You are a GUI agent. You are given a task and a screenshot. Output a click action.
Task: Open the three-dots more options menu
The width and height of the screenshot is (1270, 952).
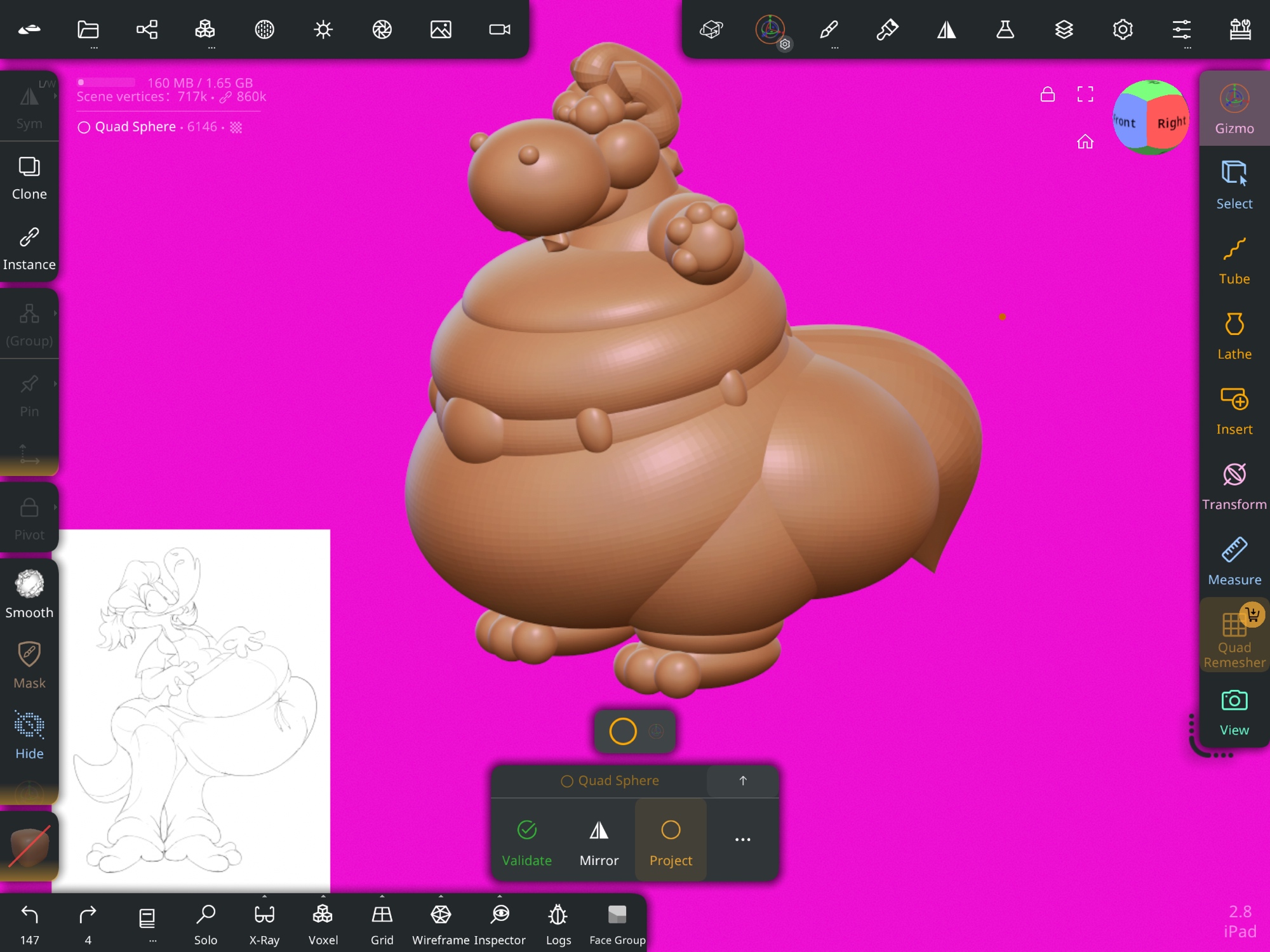click(742, 840)
